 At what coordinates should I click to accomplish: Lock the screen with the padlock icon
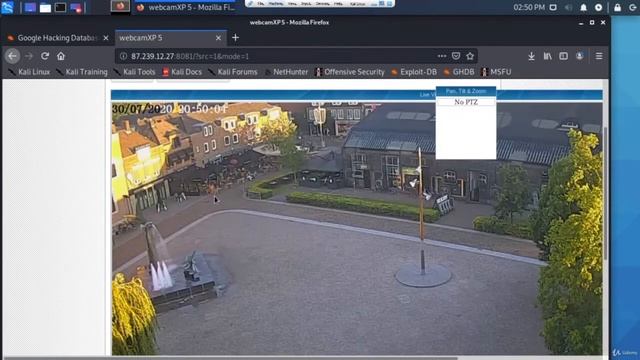pos(618,7)
